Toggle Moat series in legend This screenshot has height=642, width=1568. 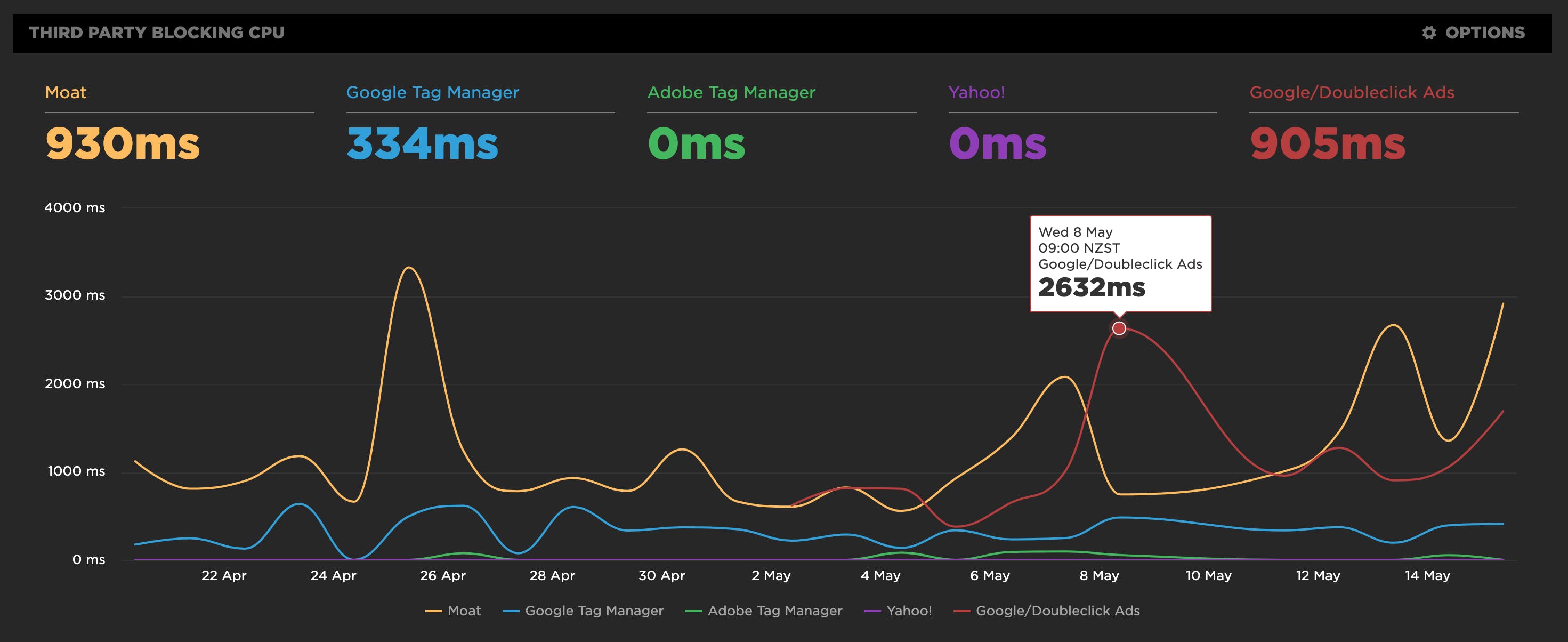pos(464,611)
